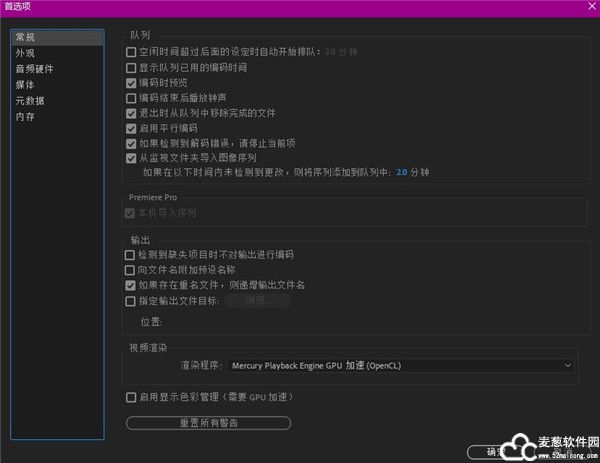Switch to 音频硬件 preferences

(34, 69)
